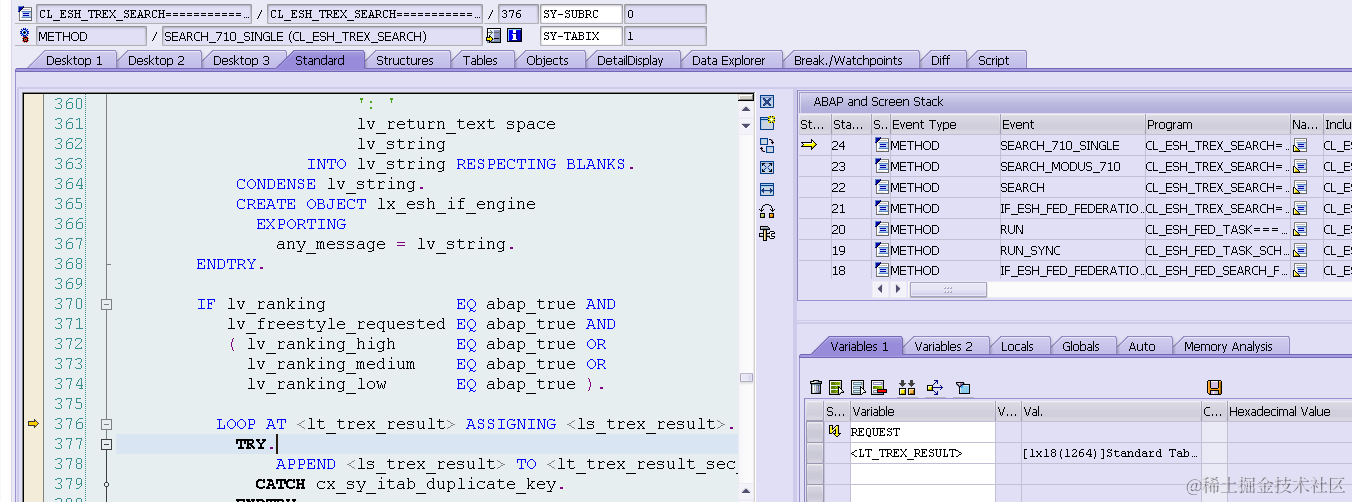Image resolution: width=1352 pixels, height=502 pixels.
Task: Click the first green list icon in Variables toolbar
Action: [836, 388]
